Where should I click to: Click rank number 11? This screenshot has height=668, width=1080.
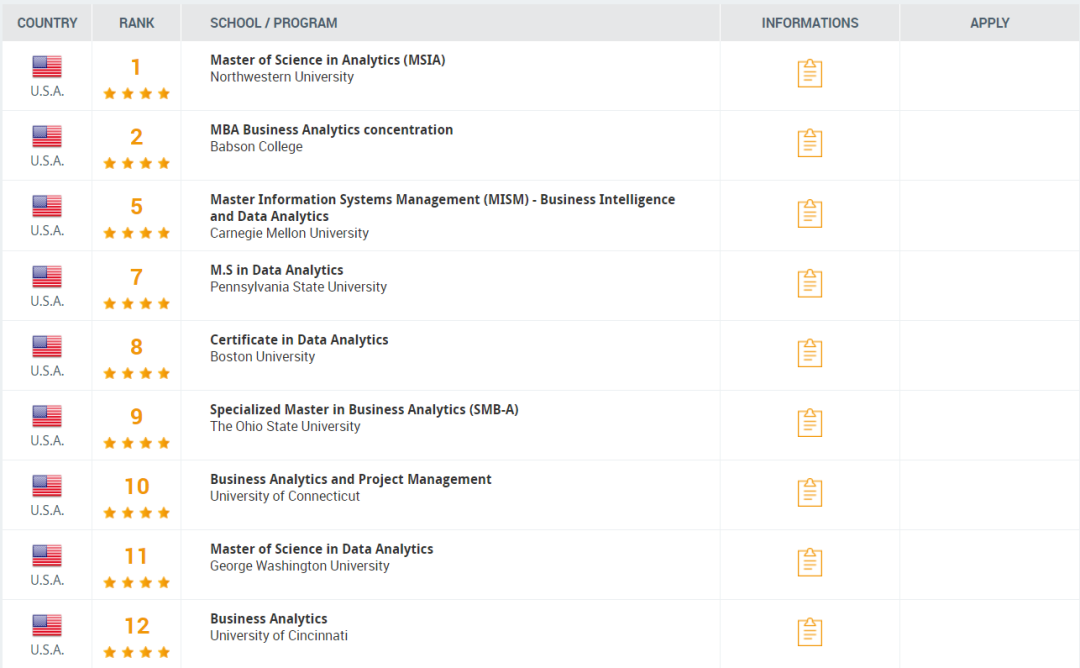[x=136, y=556]
